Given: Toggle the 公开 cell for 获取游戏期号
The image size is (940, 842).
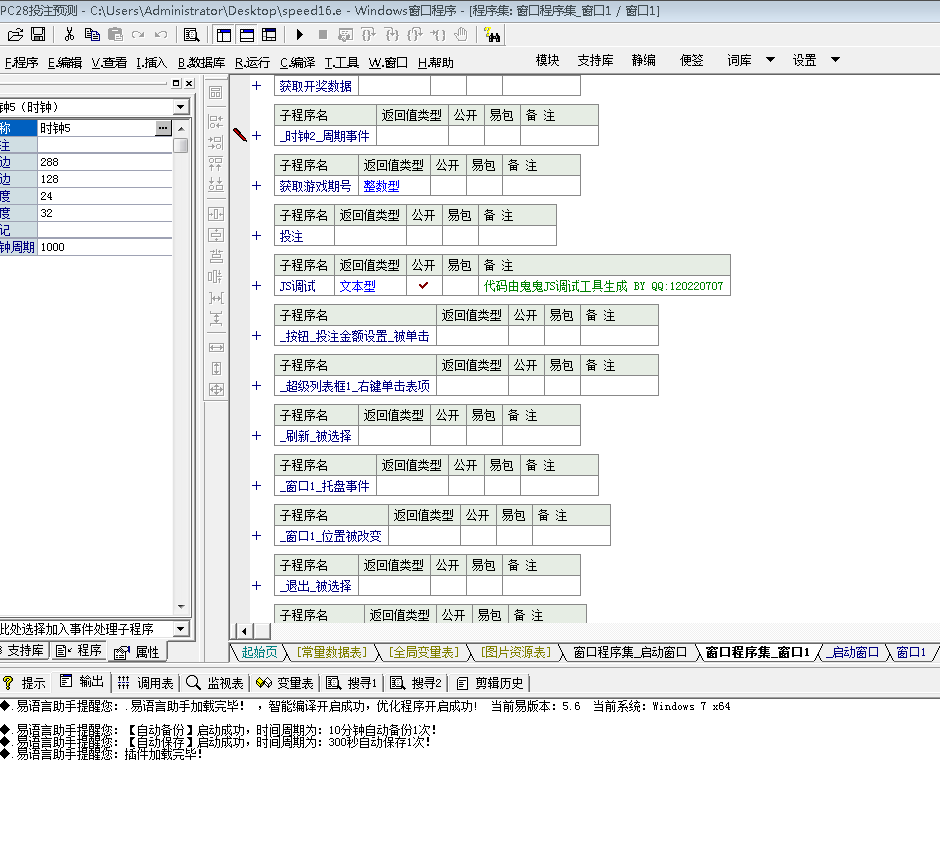Looking at the screenshot, I should (448, 186).
